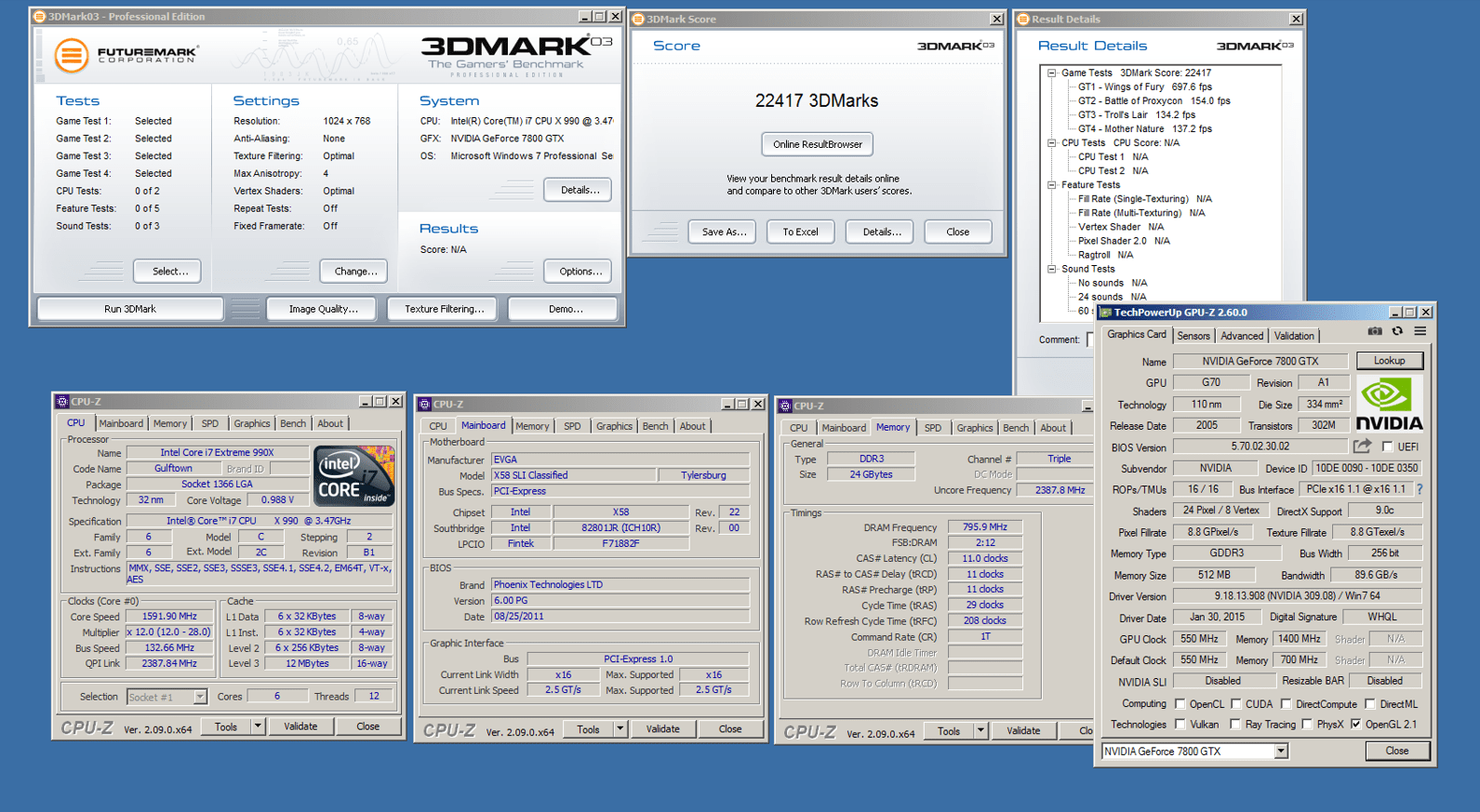Toggle the DirectCompute checkbox
The width and height of the screenshot is (1480, 812).
pyautogui.click(x=1286, y=704)
